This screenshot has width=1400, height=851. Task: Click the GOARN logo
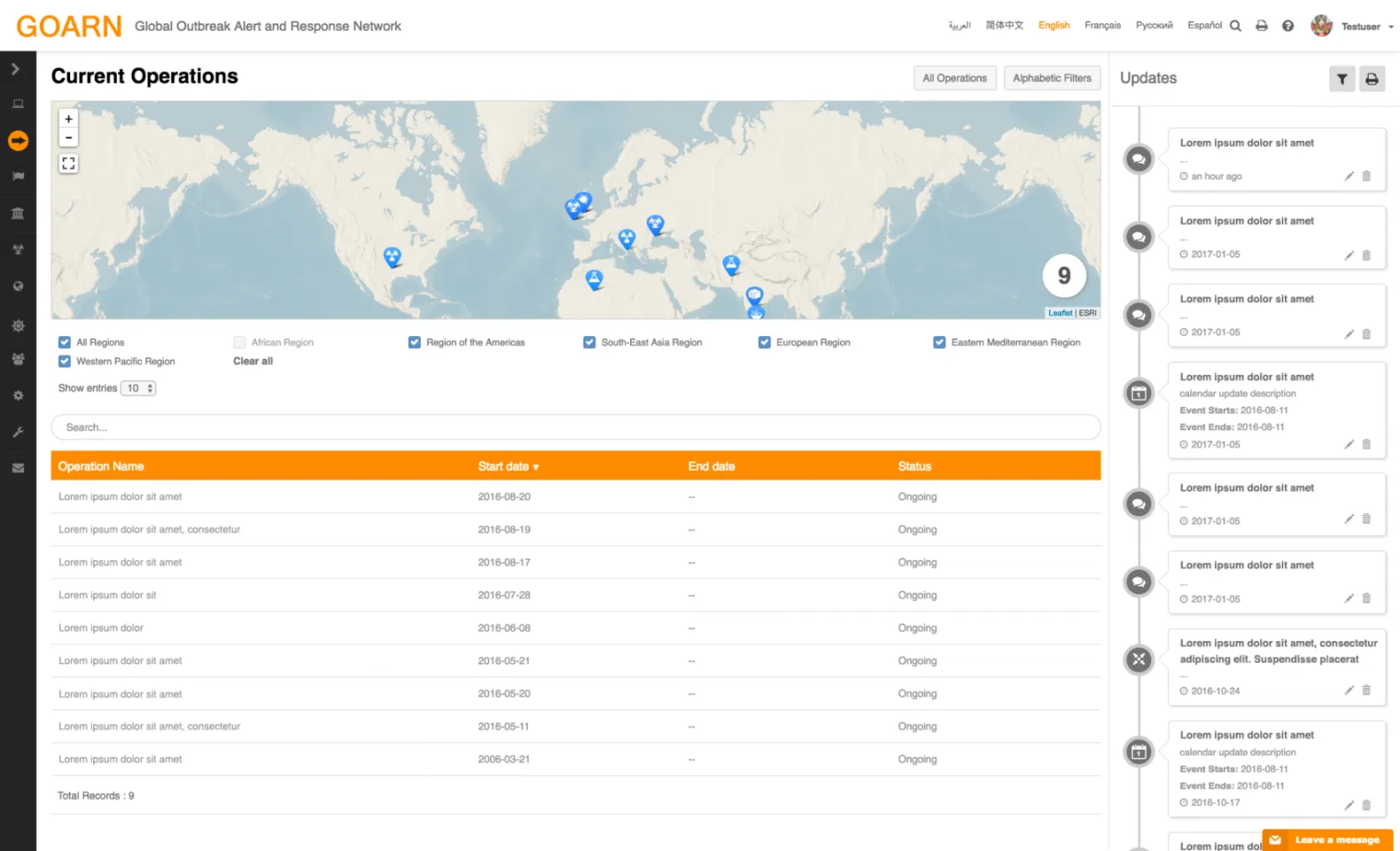(x=69, y=26)
